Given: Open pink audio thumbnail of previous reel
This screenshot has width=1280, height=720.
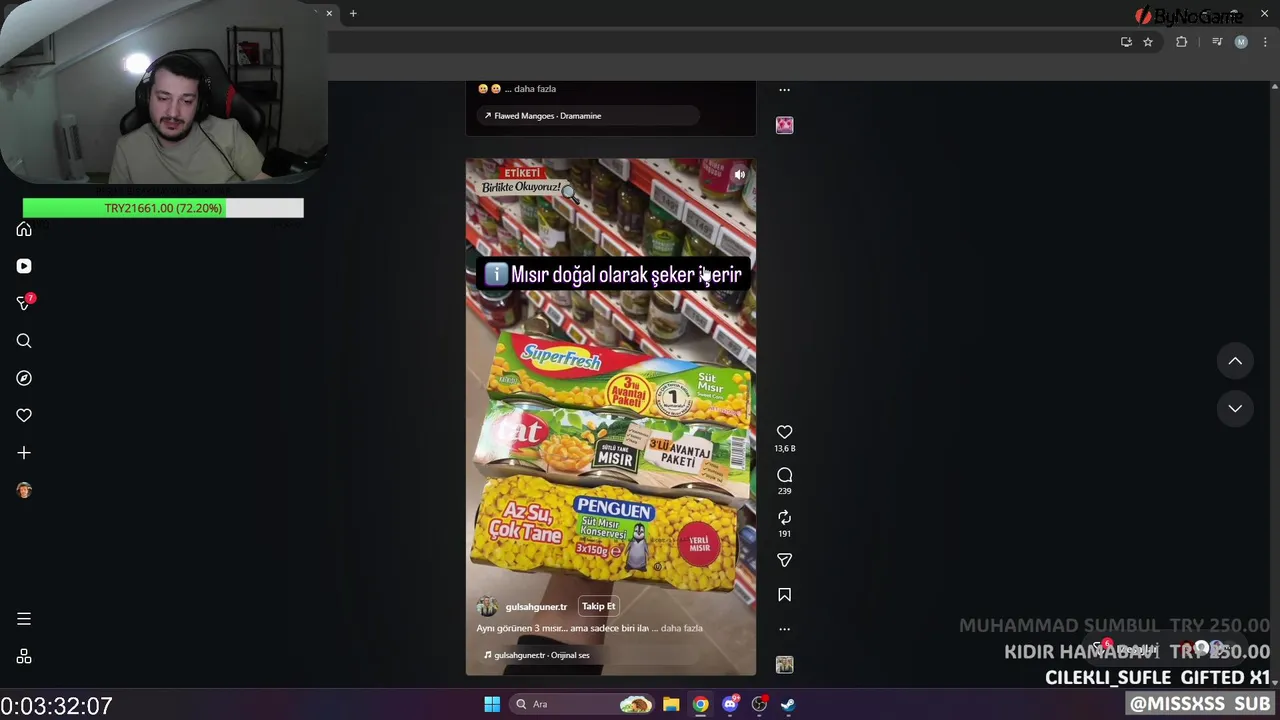Looking at the screenshot, I should (785, 125).
